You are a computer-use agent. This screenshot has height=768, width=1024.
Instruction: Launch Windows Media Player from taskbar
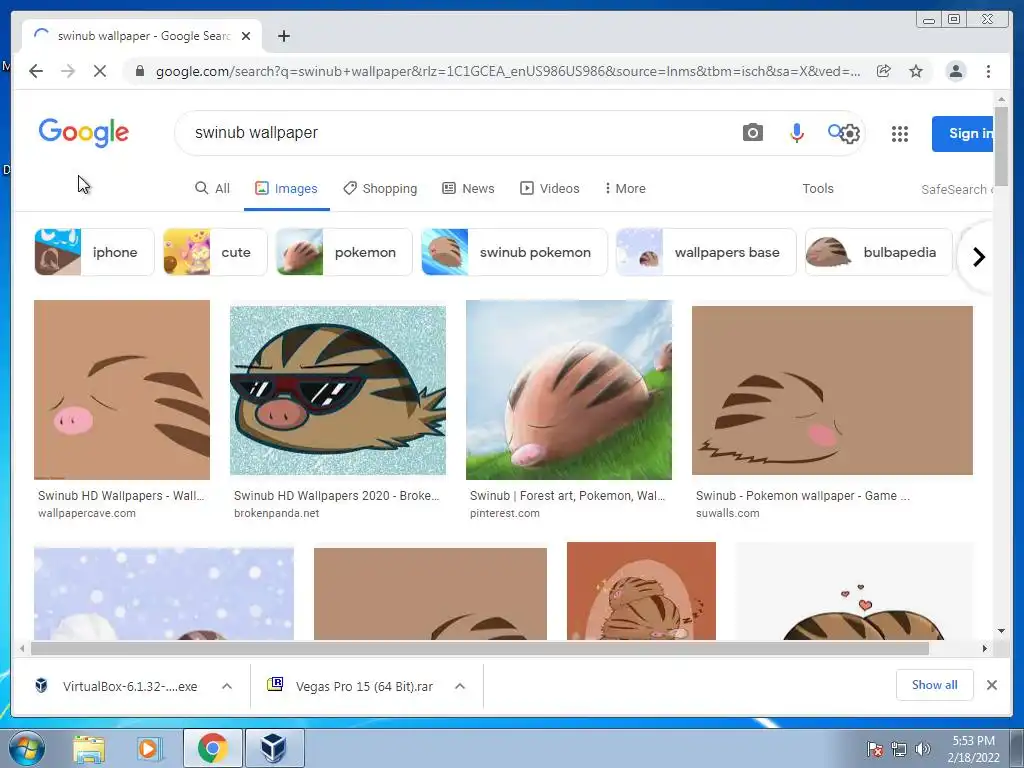pyautogui.click(x=150, y=748)
